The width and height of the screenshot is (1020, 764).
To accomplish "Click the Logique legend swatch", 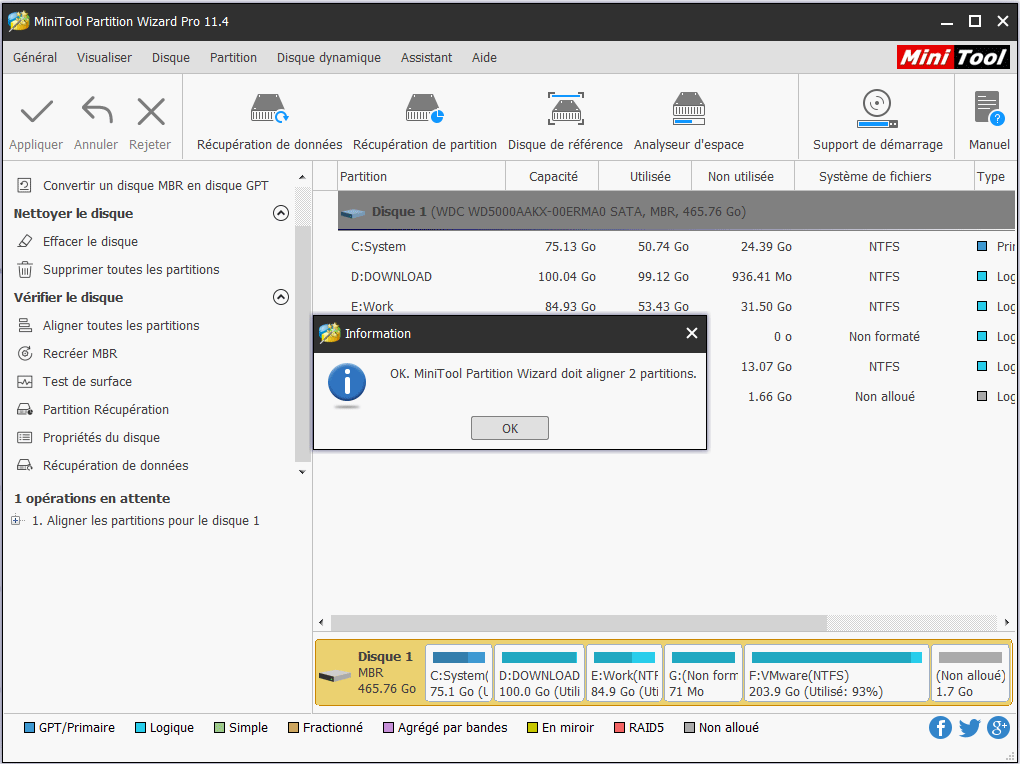I will (140, 728).
